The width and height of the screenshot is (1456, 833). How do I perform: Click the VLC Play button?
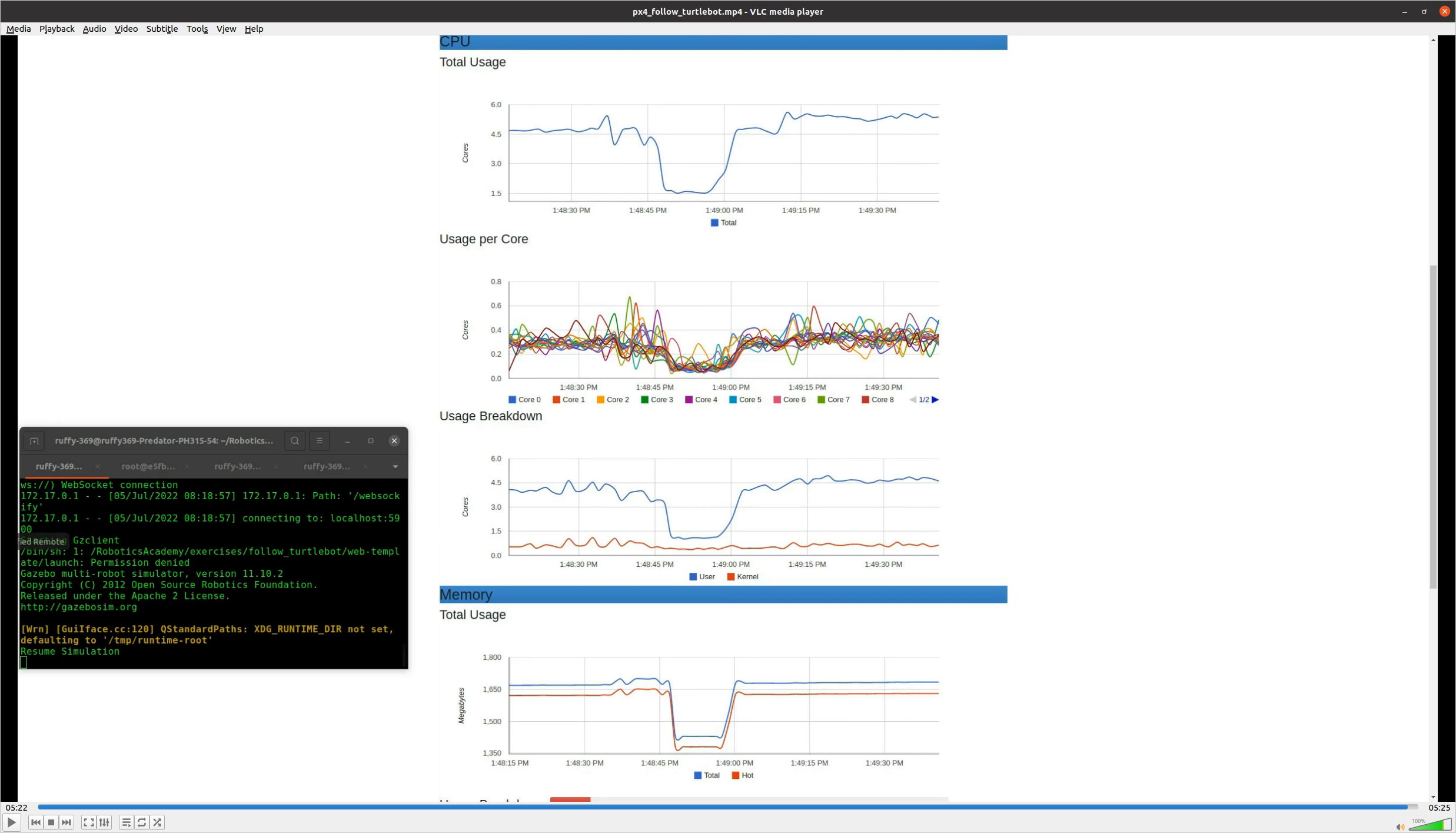pyautogui.click(x=11, y=822)
